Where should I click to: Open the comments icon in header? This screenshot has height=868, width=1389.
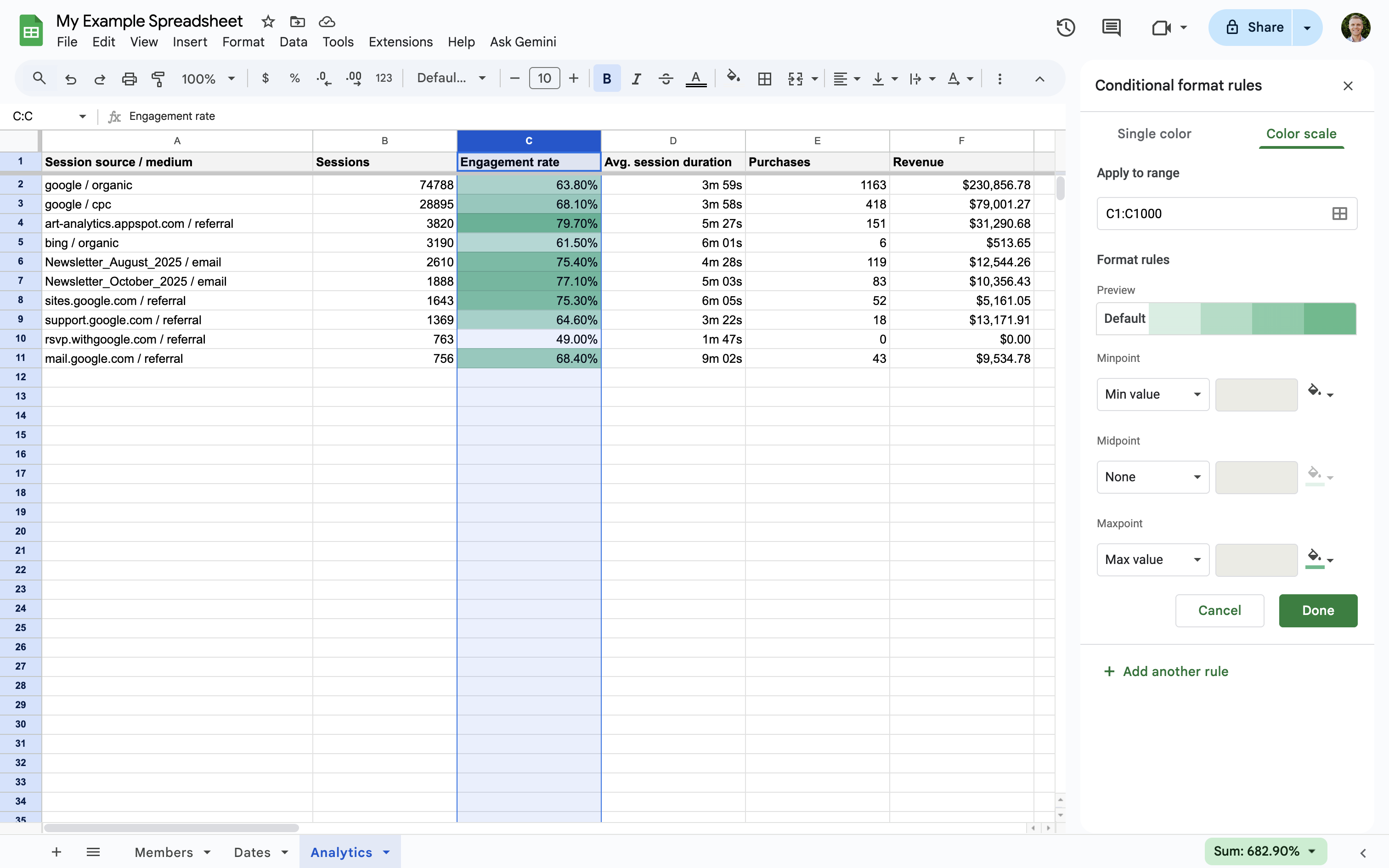tap(1111, 28)
